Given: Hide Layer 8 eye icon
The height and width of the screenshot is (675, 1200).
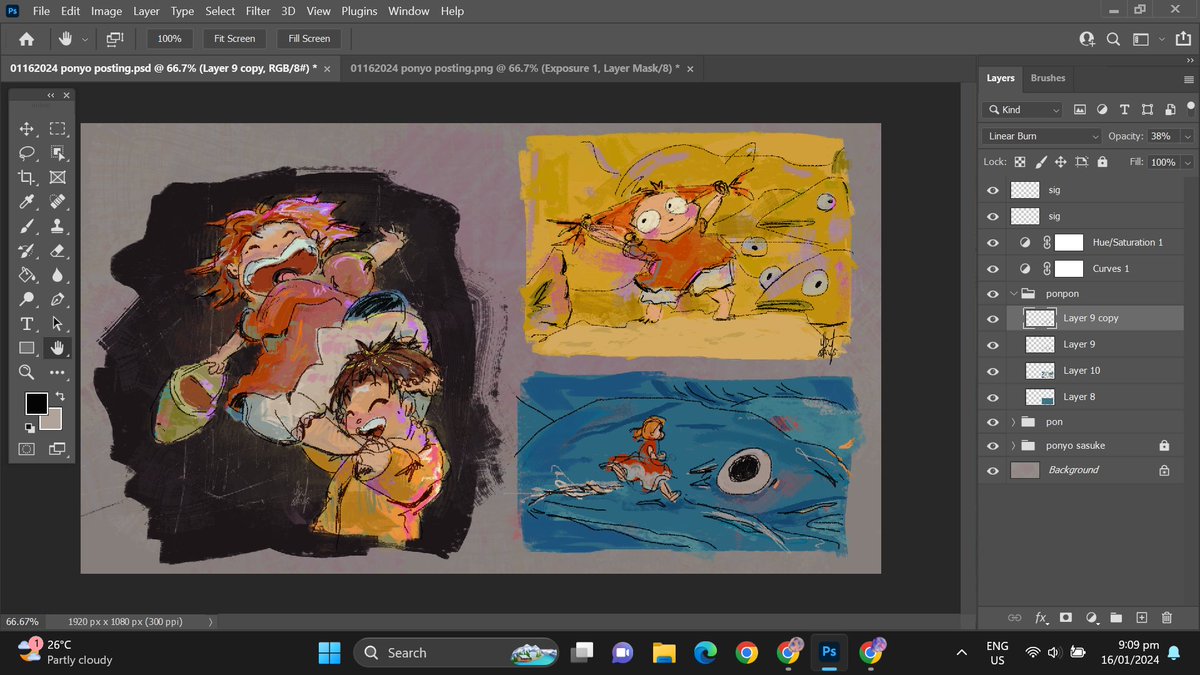Looking at the screenshot, I should click(x=993, y=397).
